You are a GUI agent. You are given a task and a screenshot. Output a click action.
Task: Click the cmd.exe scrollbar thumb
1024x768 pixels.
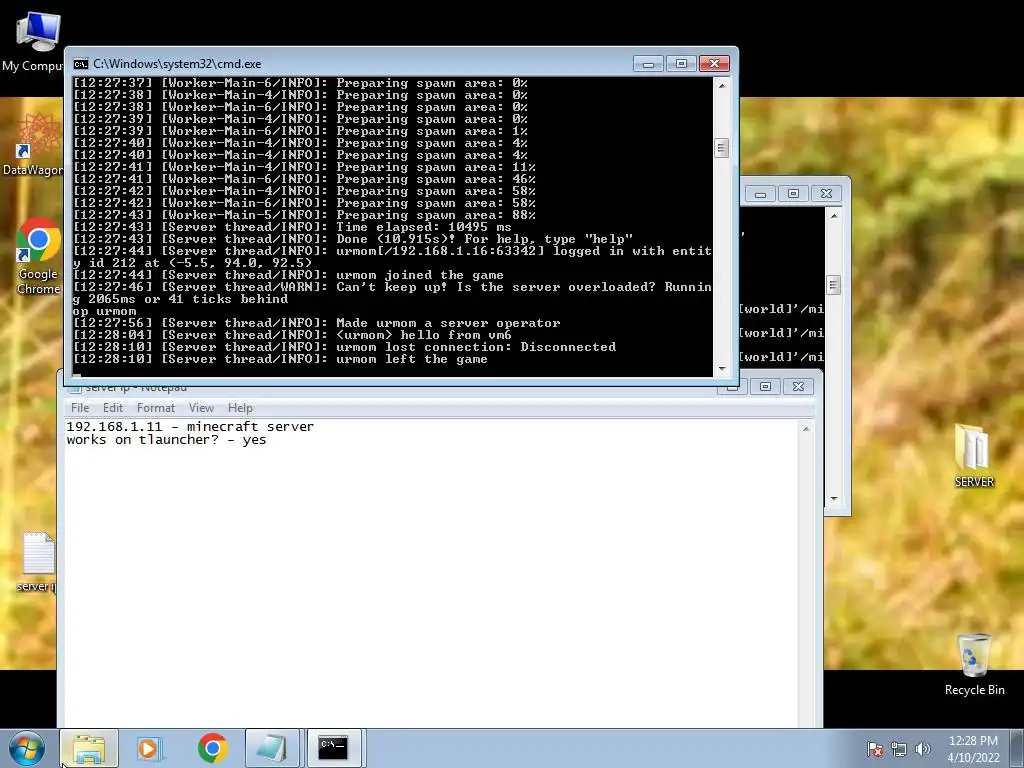pos(722,148)
